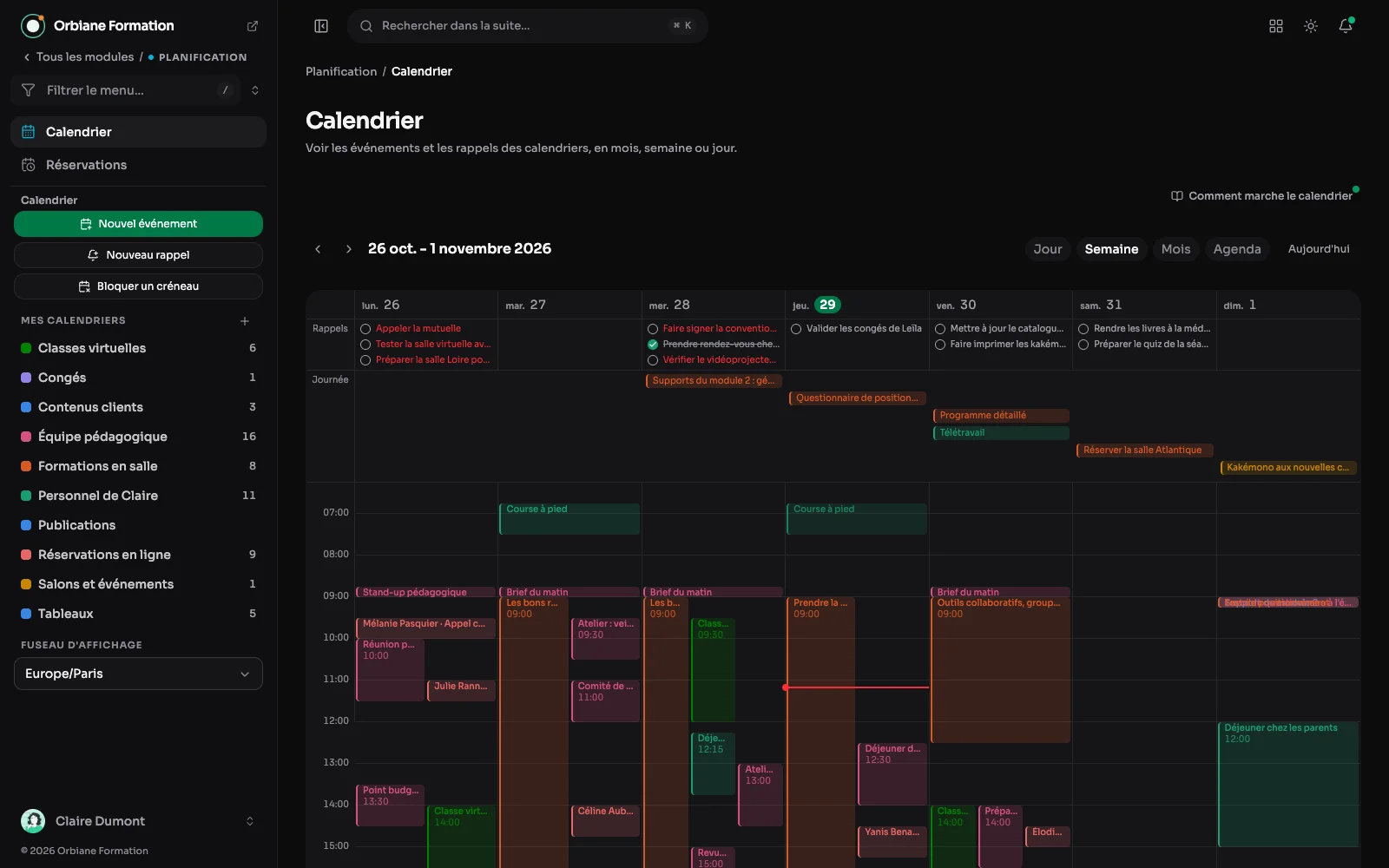Click Planification in the breadcrumb

click(341, 71)
